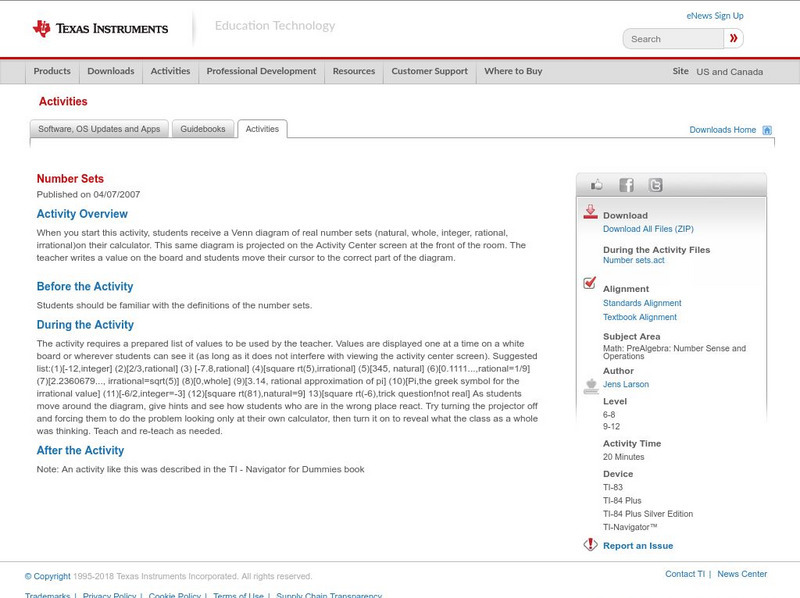This screenshot has height=598, width=800.
Task: Click the TI-83 device entry
Action: tap(613, 487)
